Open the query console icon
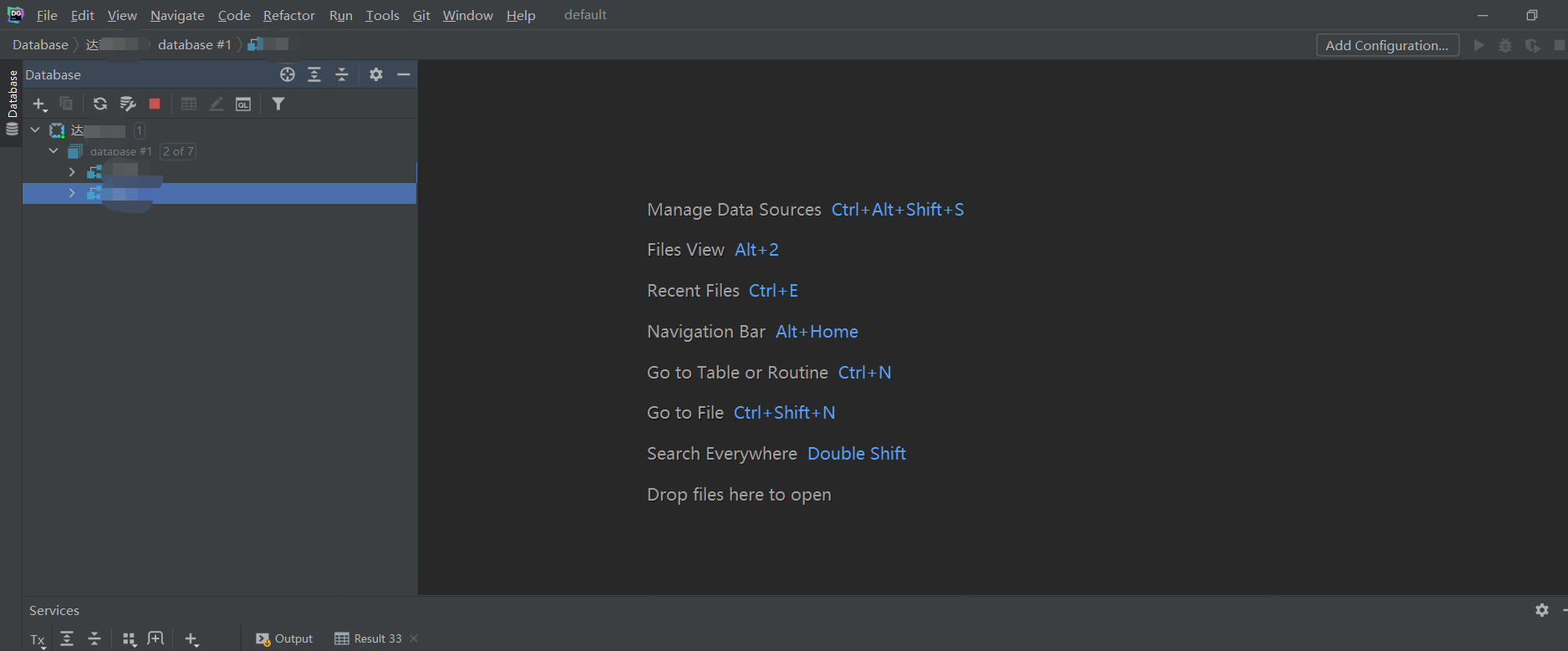This screenshot has height=651, width=1568. (243, 104)
